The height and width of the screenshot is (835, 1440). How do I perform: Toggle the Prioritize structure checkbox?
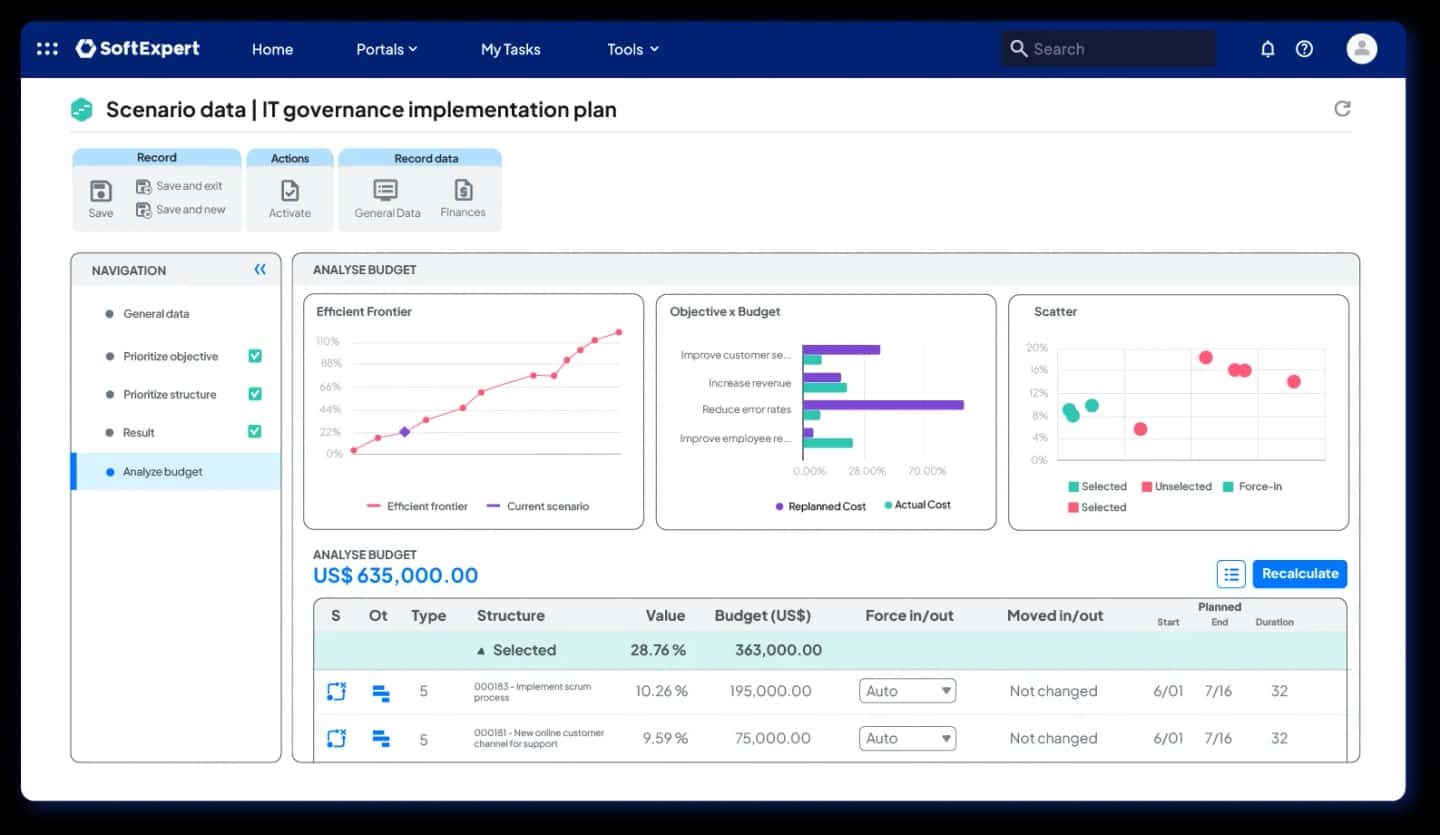[x=254, y=394]
